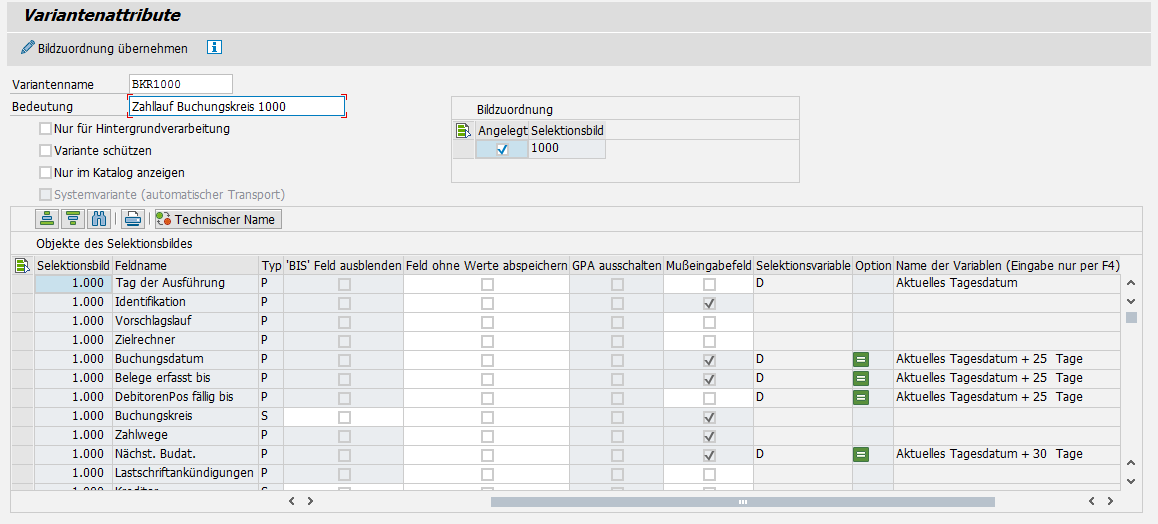Click the sort descending toolbar icon
Screen dimensions: 1158x524
72,219
